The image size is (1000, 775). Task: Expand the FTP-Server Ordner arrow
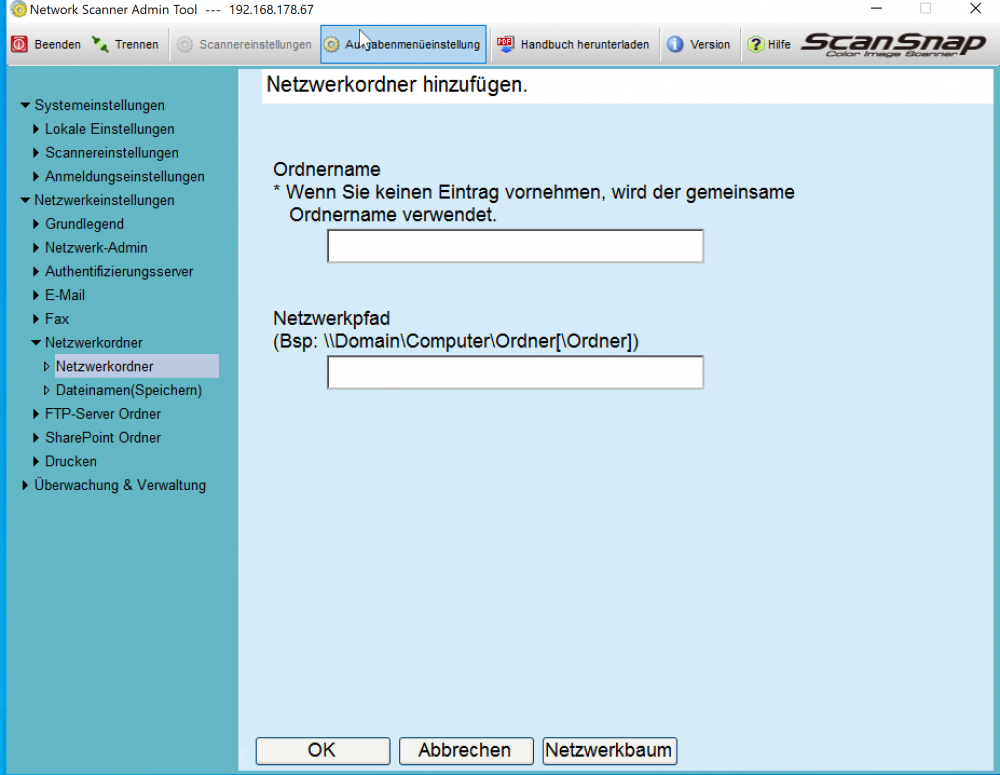coord(36,414)
